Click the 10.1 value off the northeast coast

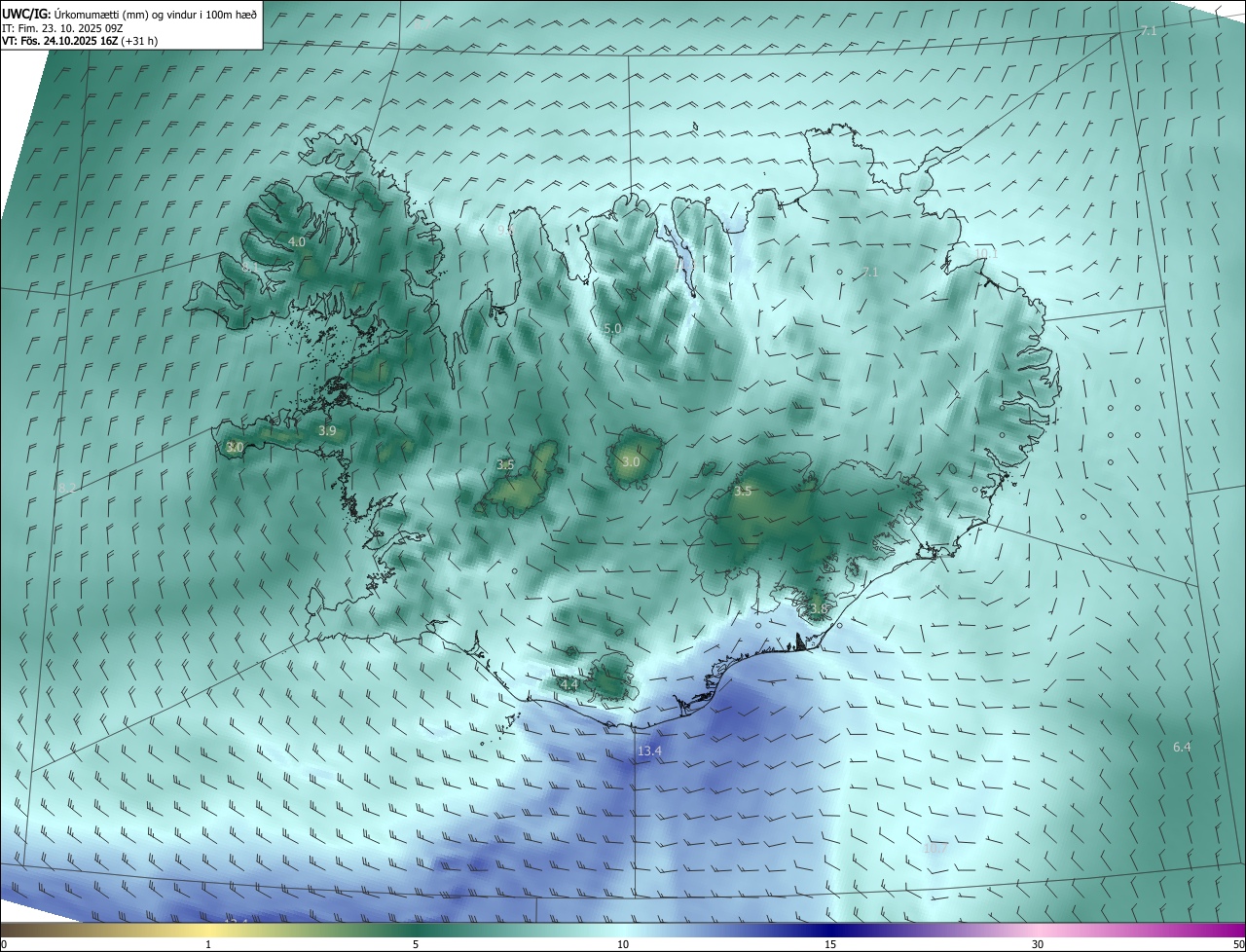[986, 253]
